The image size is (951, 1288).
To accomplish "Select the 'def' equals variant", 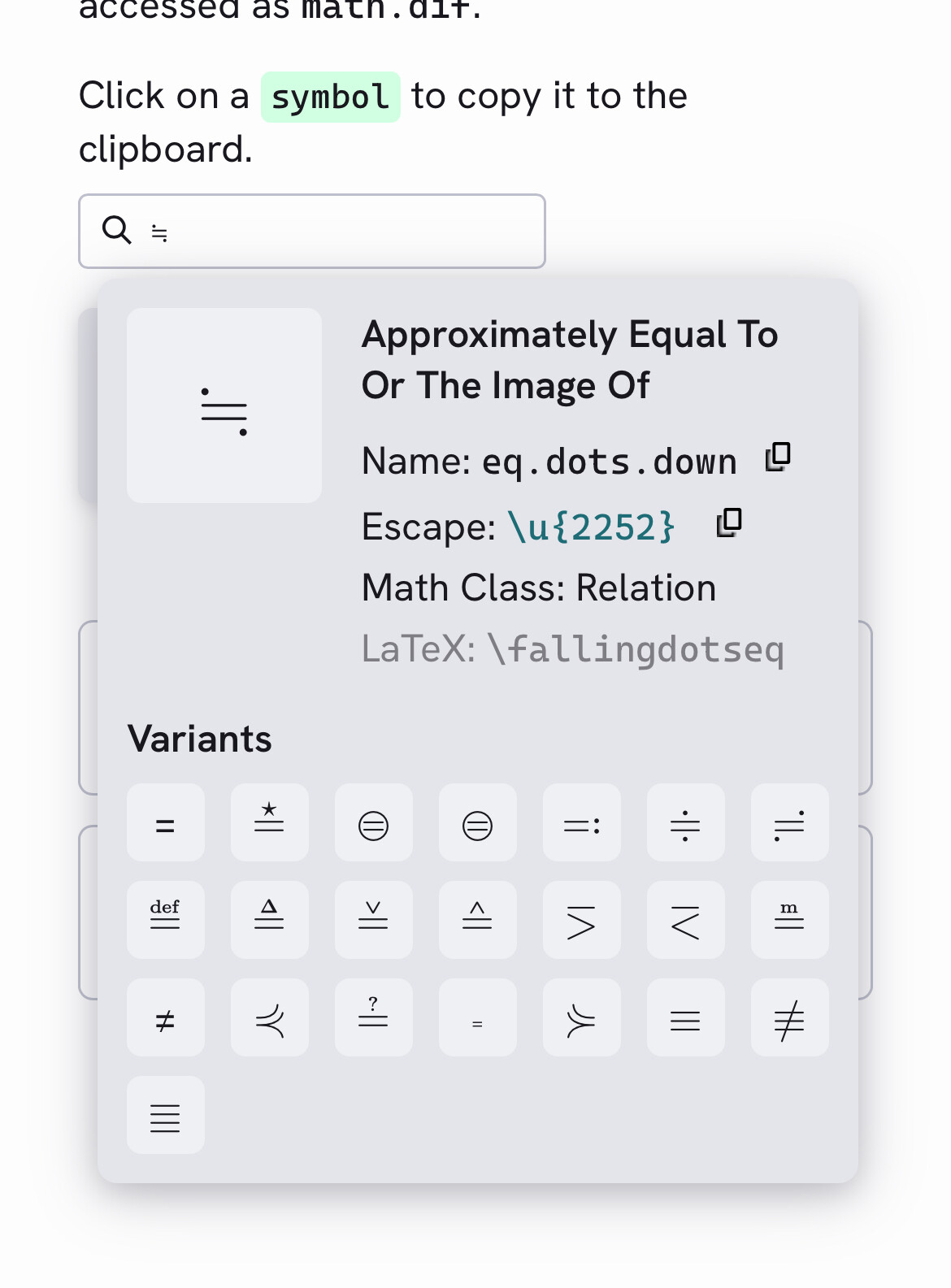I will tap(165, 920).
